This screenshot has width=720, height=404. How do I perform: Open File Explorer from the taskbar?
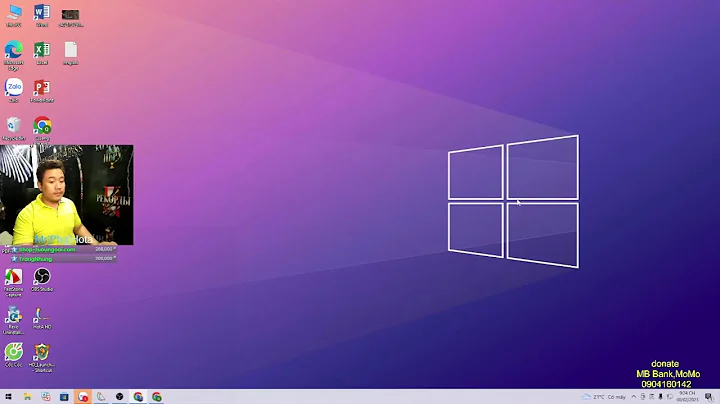27,397
